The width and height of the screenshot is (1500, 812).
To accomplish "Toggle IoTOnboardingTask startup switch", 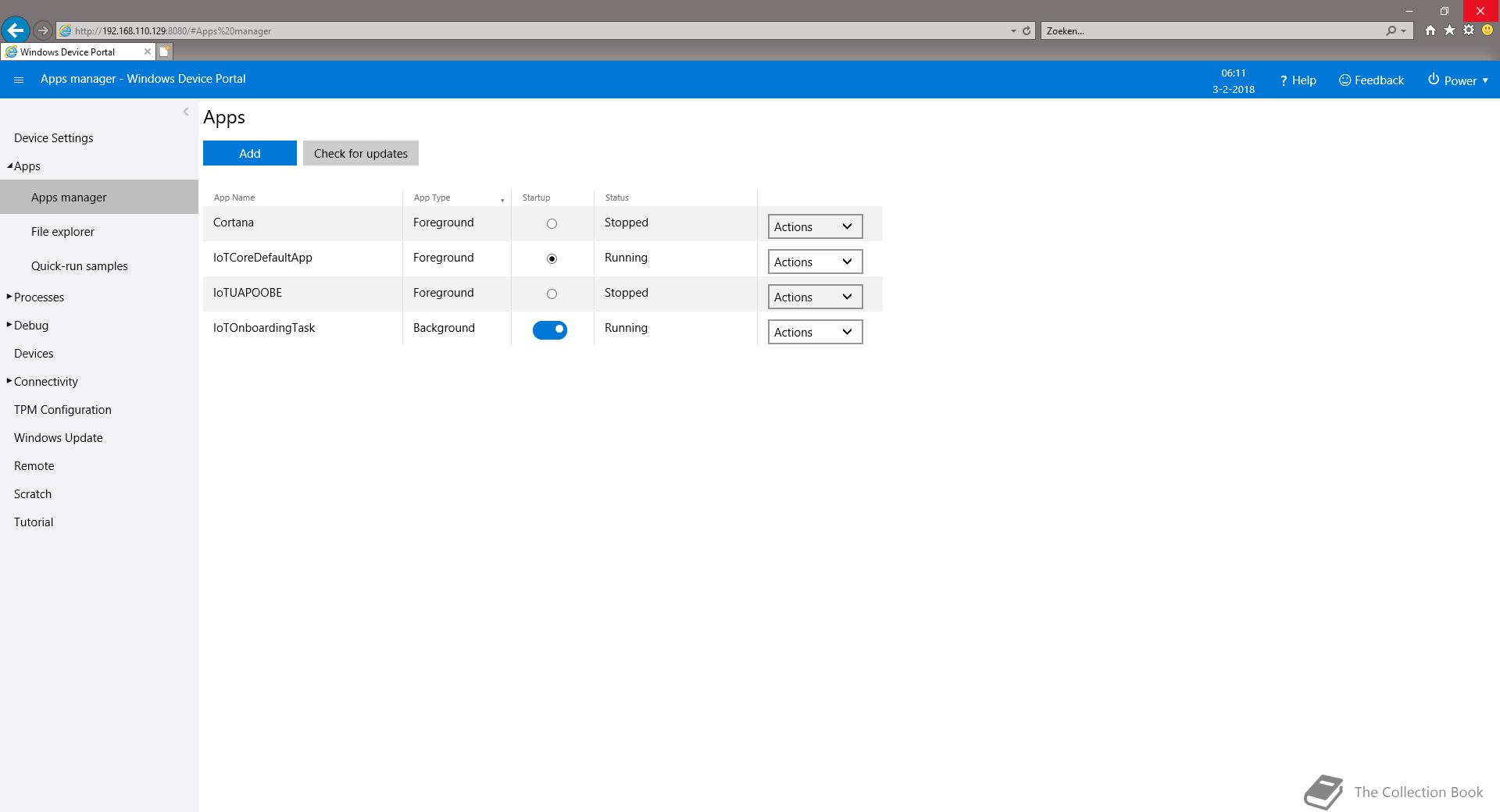I will [x=550, y=329].
